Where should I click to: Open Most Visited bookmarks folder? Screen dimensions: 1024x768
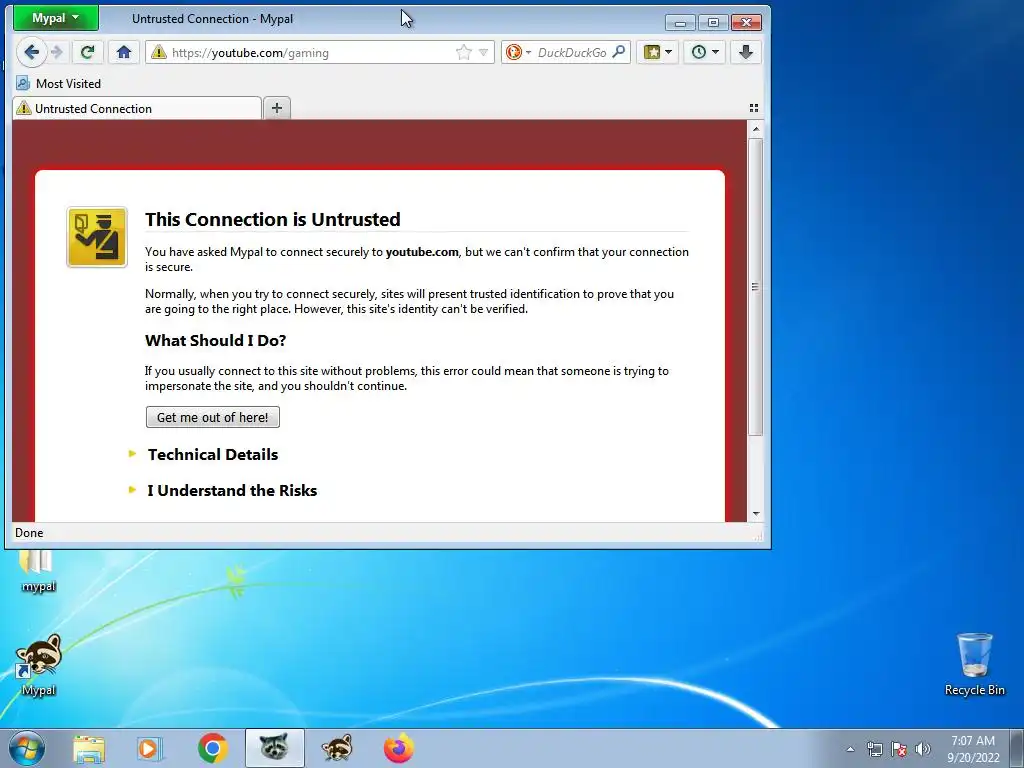pyautogui.click(x=59, y=84)
